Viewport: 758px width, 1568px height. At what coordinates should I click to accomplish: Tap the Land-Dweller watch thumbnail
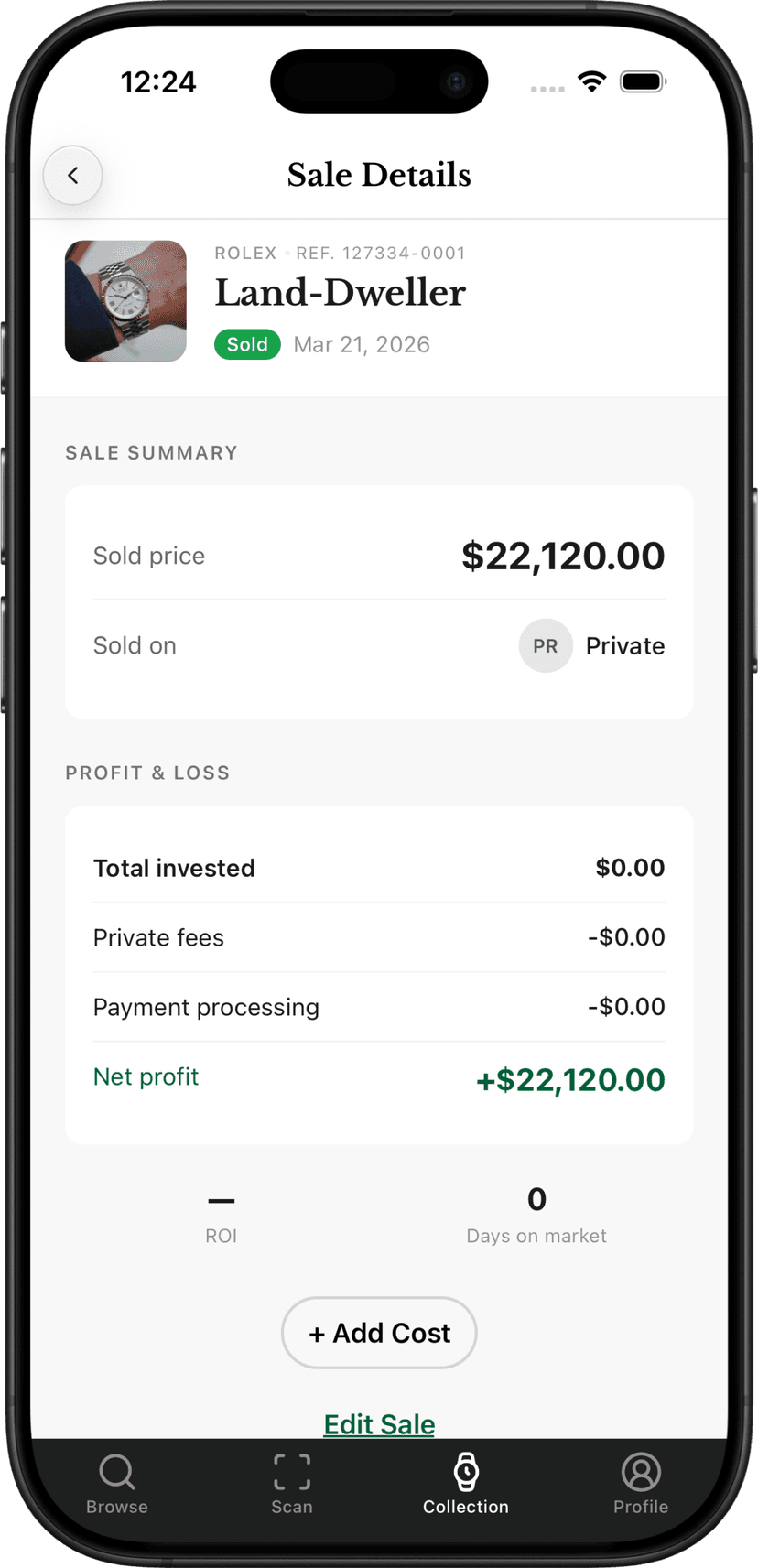pos(126,301)
